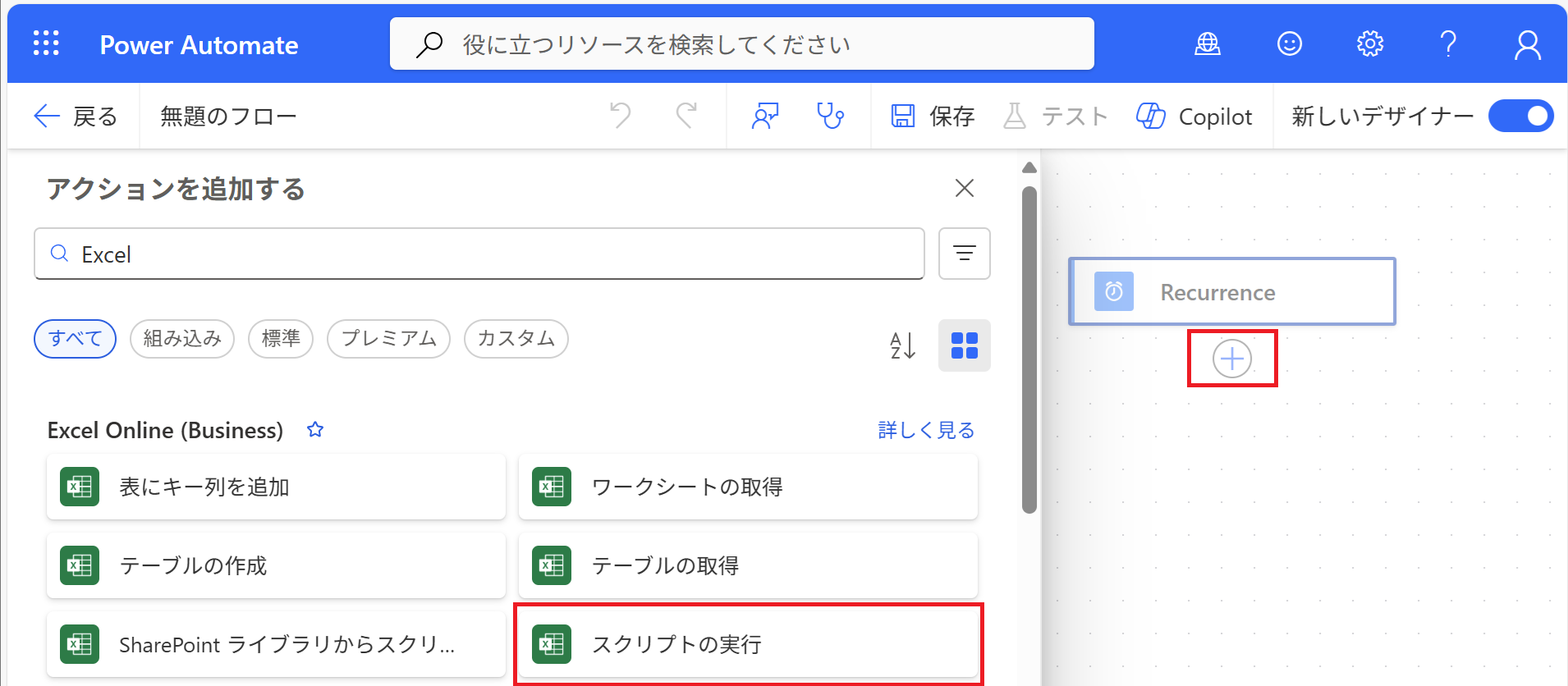
Task: Choose the SharePoint ライブラリからスクリ... action
Action: click(x=276, y=644)
